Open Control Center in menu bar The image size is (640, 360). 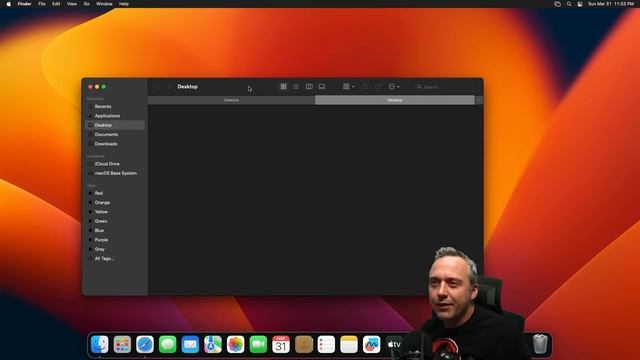tap(580, 4)
